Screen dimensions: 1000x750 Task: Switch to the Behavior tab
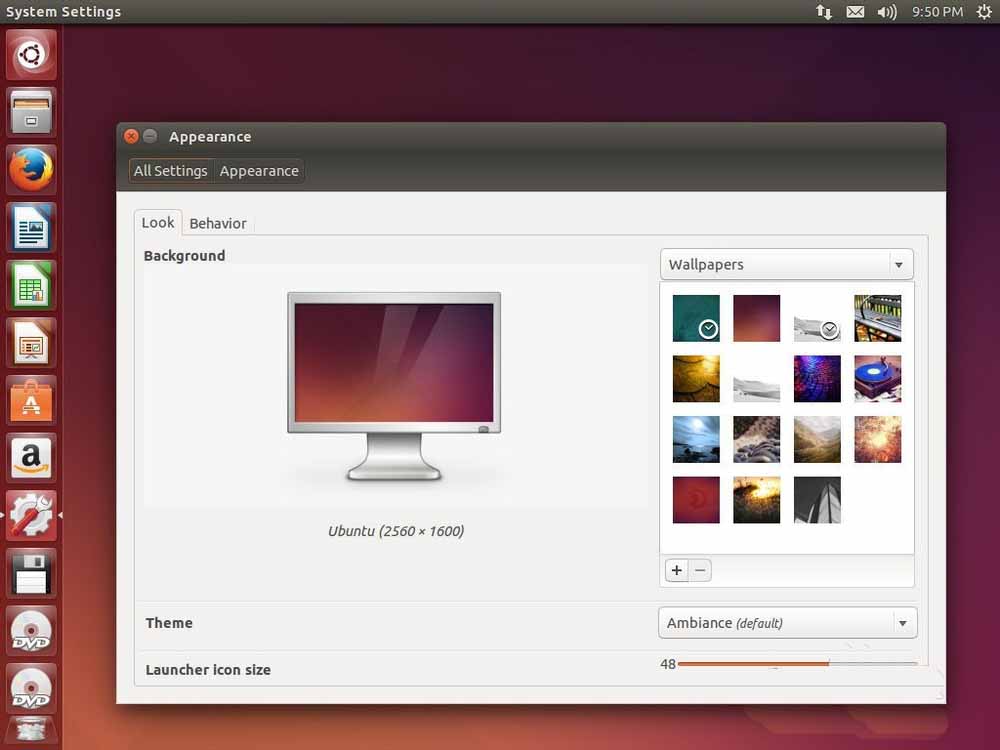coord(217,223)
